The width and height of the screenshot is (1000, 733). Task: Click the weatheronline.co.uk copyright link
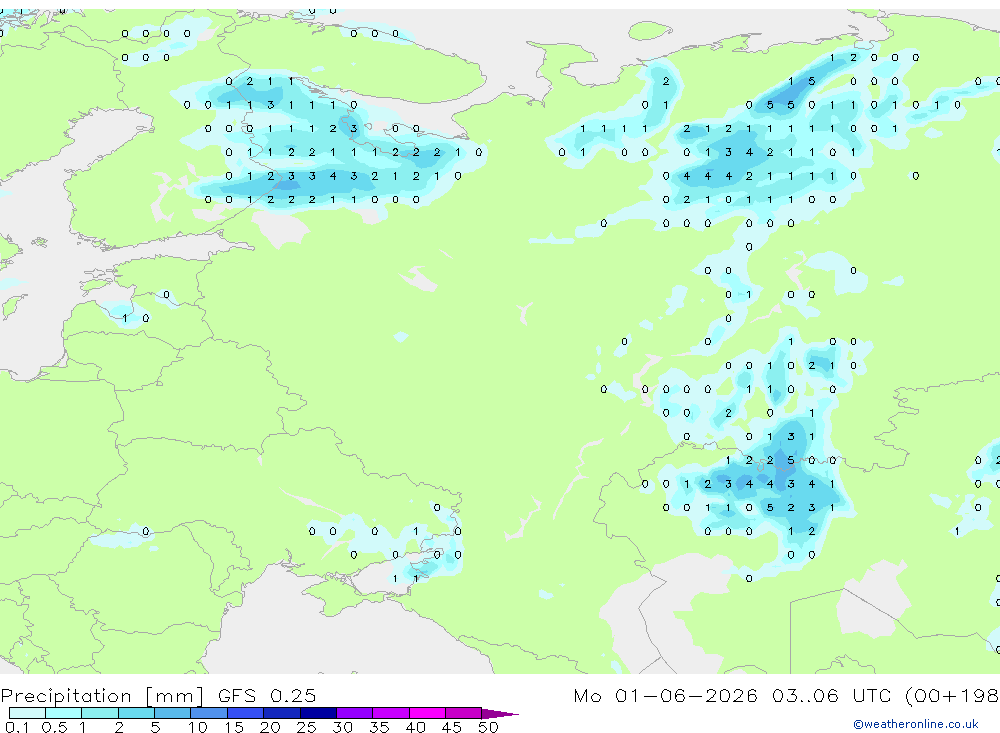[915, 724]
